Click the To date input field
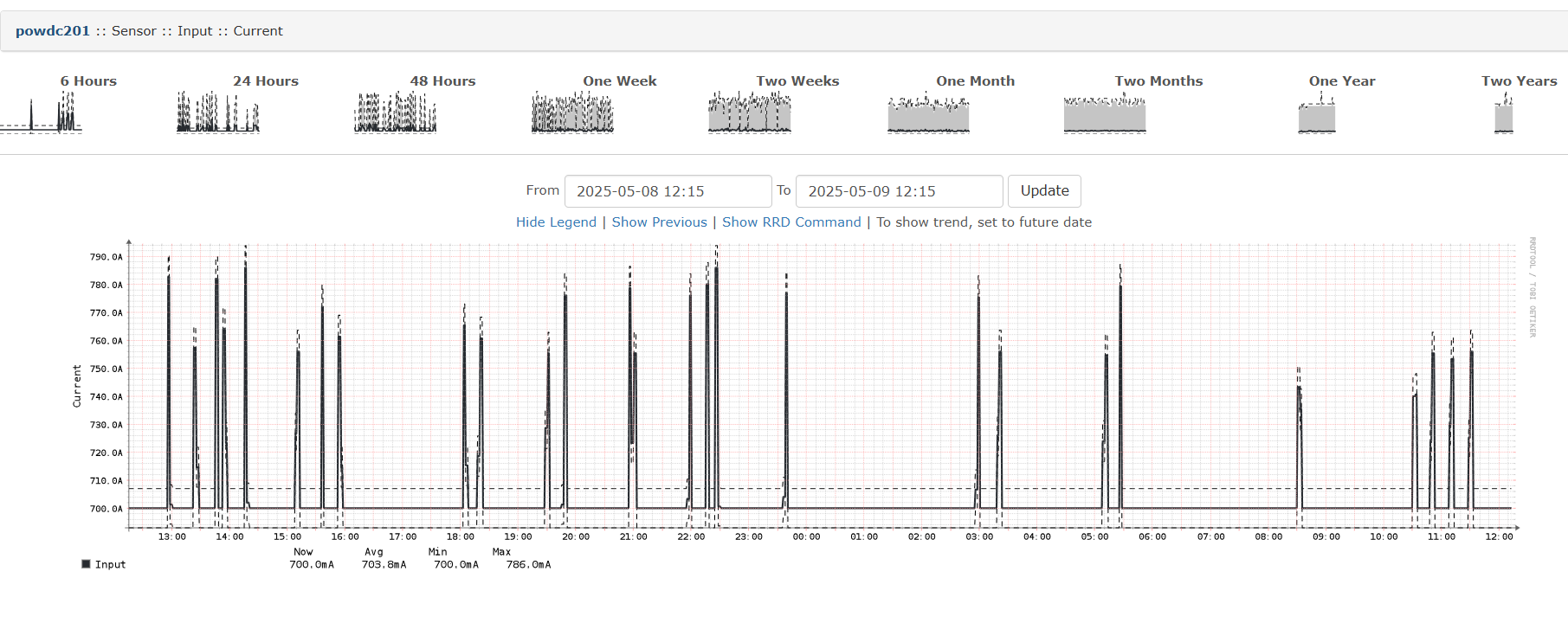Screen dimensions: 1568x623 tap(899, 191)
